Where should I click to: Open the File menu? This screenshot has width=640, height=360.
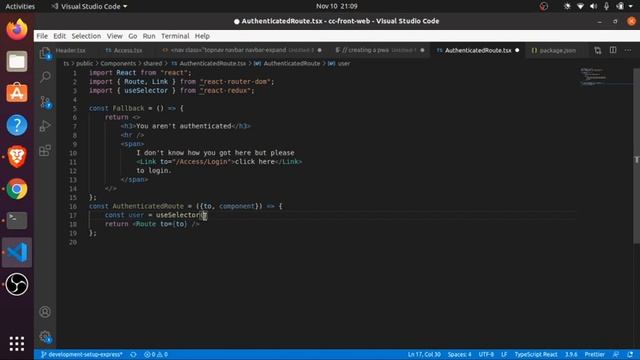click(42, 36)
